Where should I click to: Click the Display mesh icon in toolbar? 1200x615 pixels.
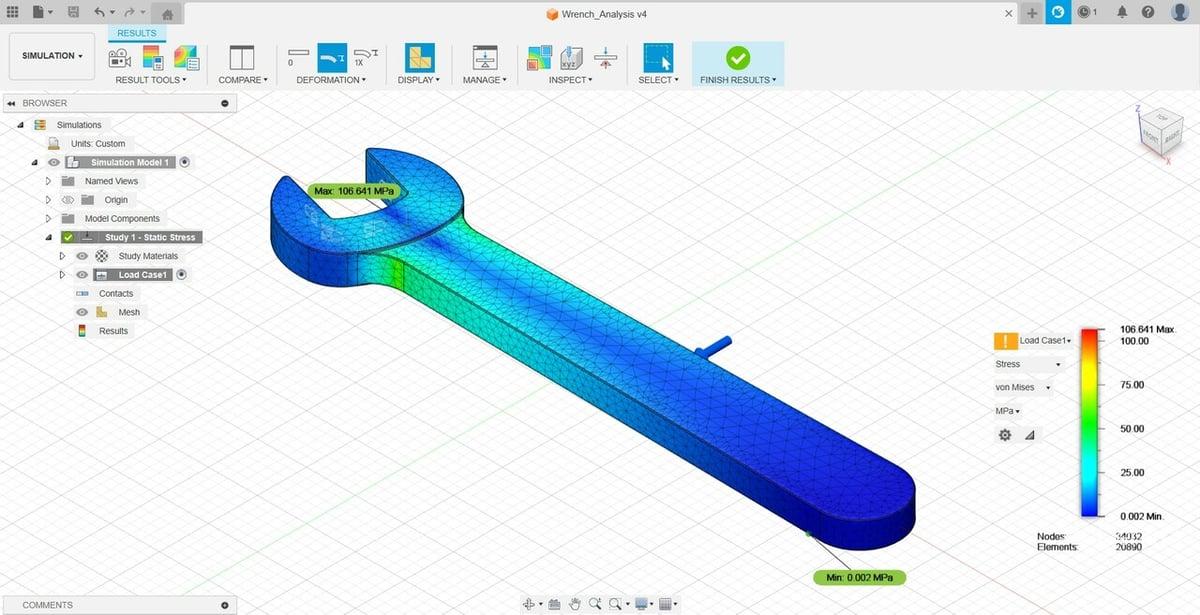point(419,57)
